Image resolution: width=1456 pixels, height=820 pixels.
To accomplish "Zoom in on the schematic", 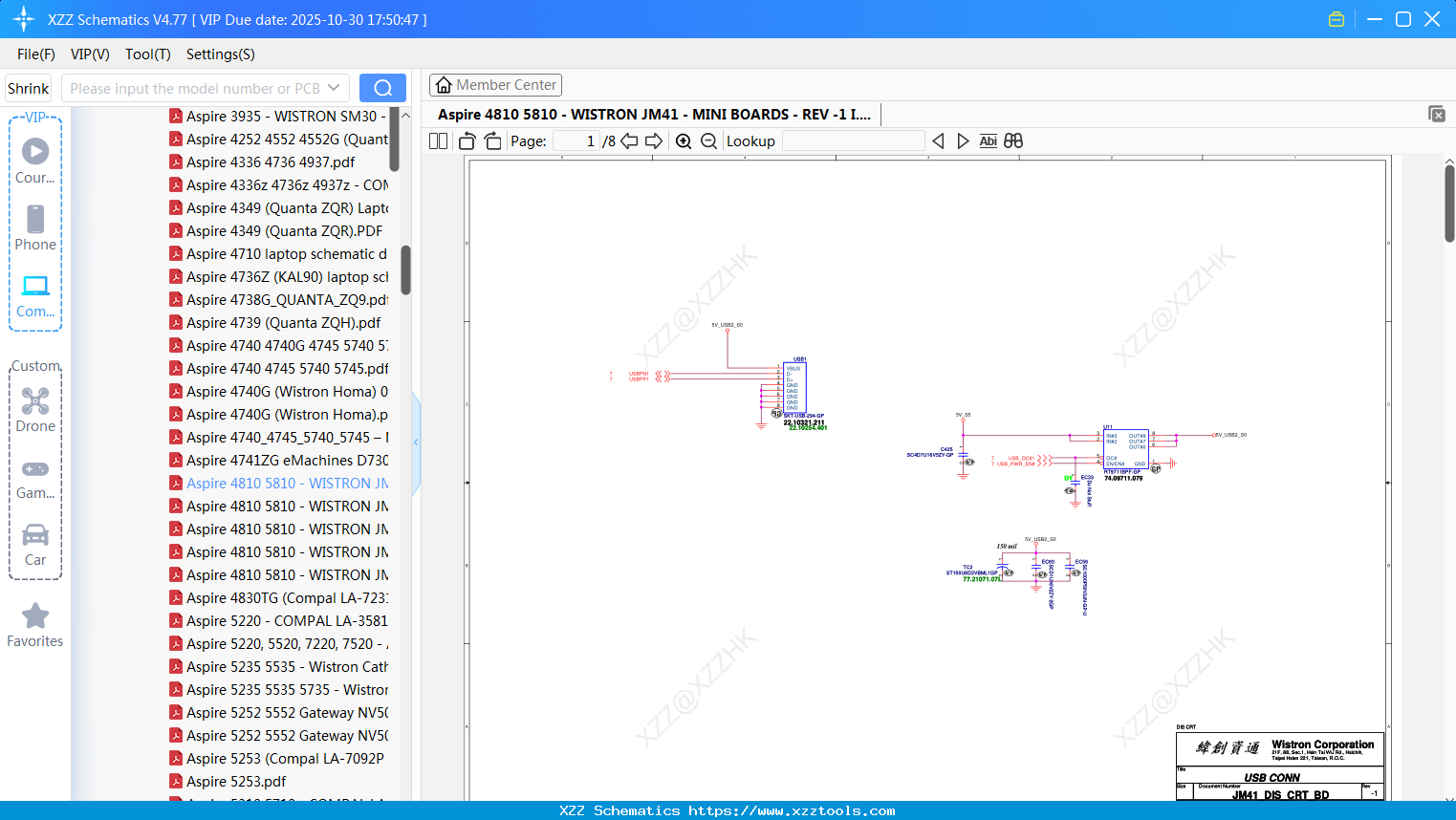I will 684,141.
